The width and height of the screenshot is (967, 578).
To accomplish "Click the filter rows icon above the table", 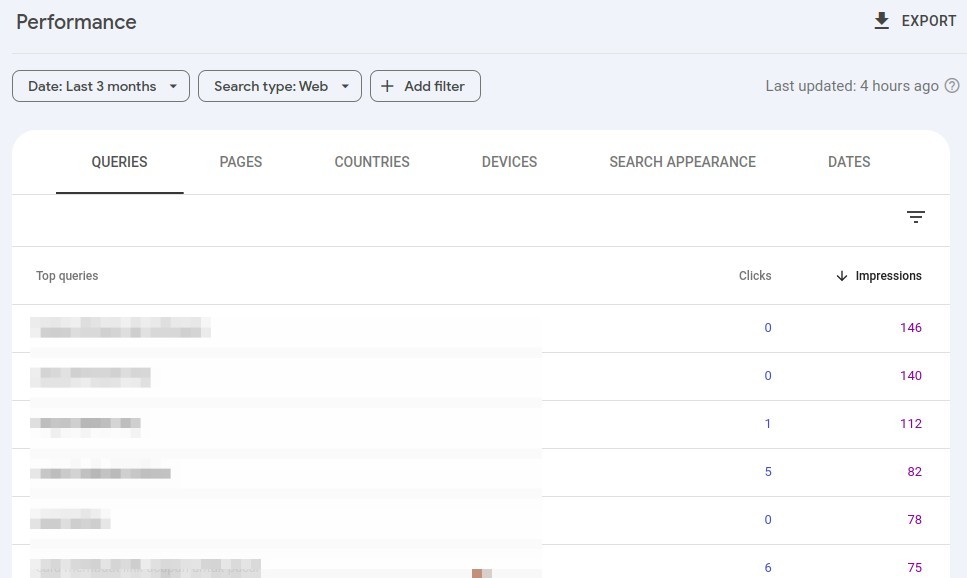I will [x=915, y=217].
